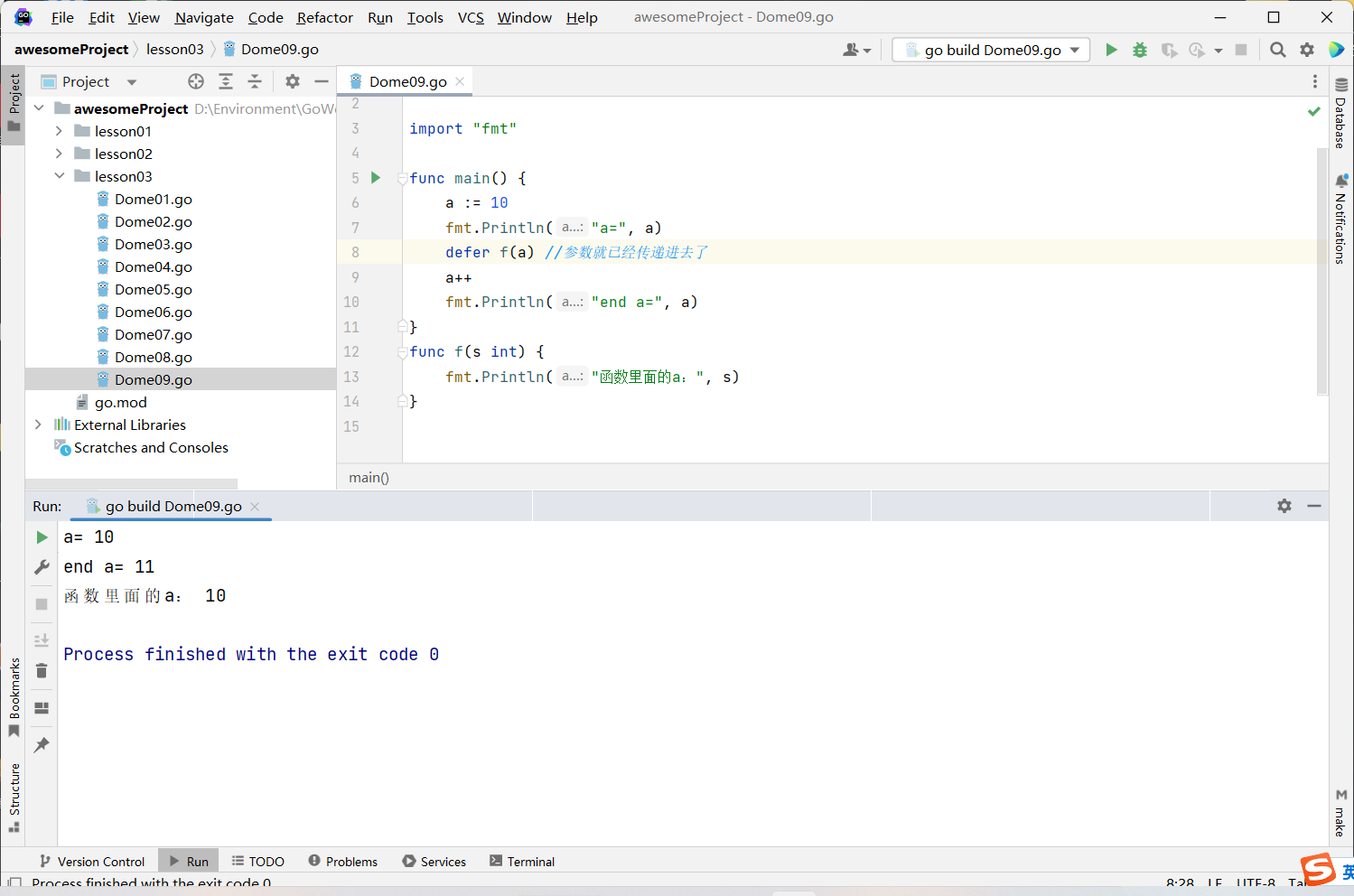Screen dimensions: 1354x896
Task: Collapse the lesson03 folder
Action: tap(60, 176)
